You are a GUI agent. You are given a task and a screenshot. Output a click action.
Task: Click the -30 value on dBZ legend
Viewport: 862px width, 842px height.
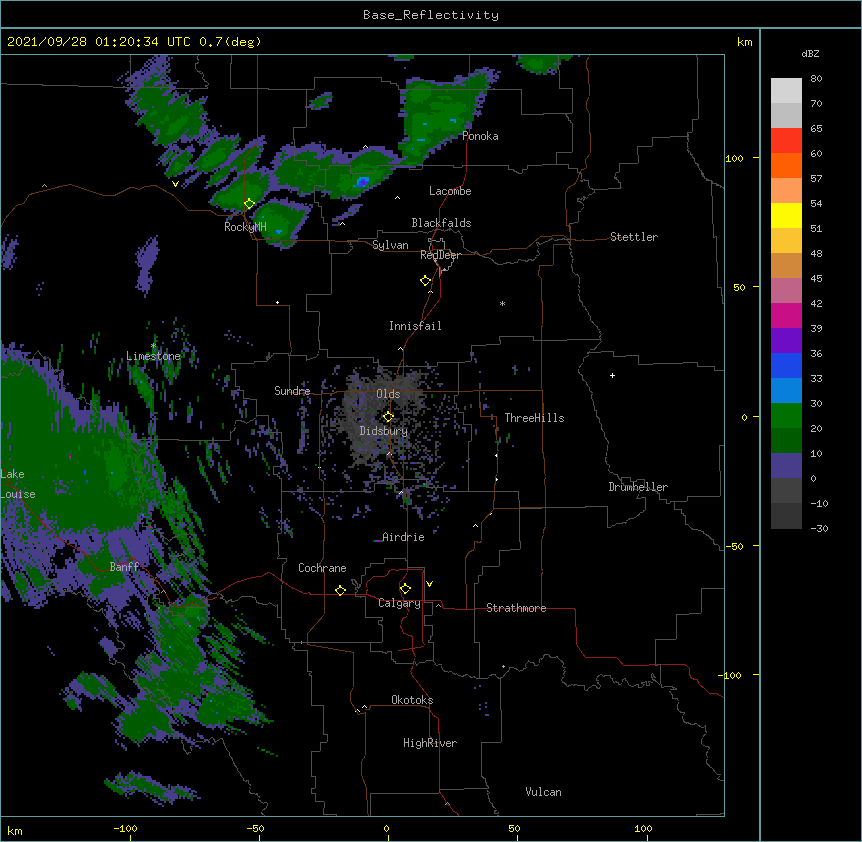coord(819,528)
